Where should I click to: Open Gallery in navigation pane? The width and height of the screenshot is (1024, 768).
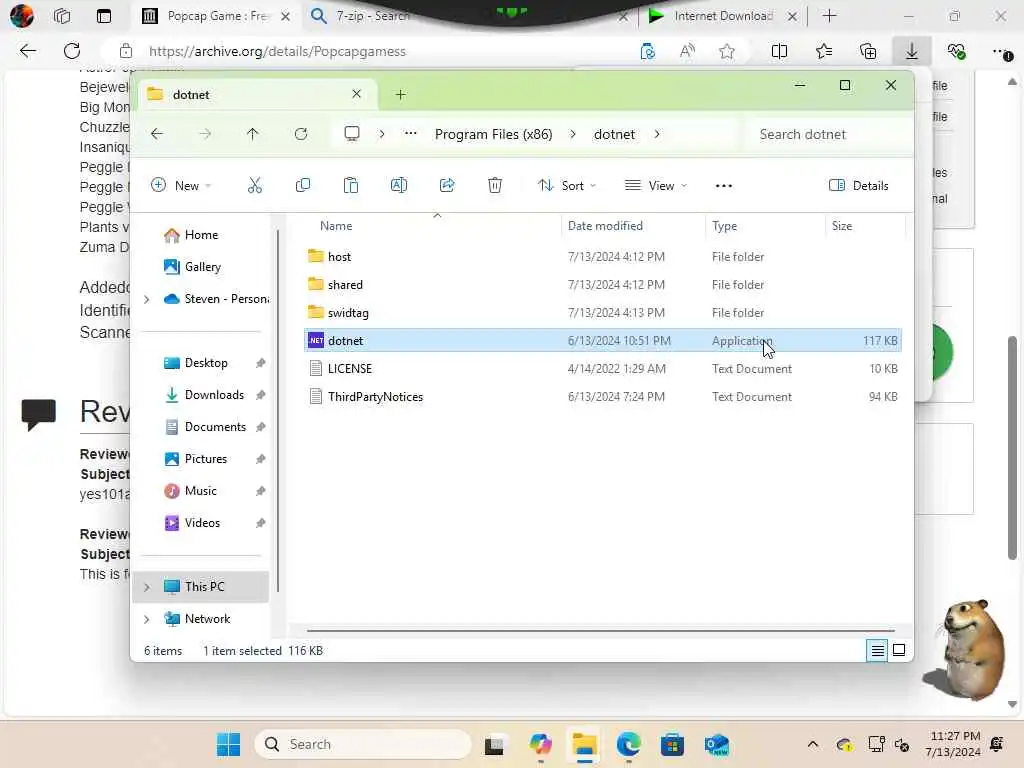tap(202, 266)
